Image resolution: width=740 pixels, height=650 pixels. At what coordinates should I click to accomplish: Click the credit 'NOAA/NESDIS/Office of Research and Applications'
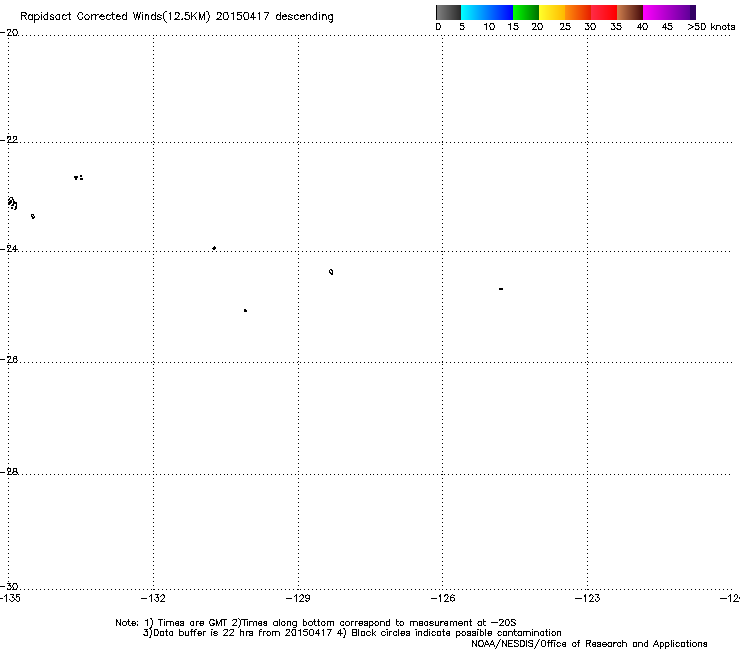click(x=589, y=644)
